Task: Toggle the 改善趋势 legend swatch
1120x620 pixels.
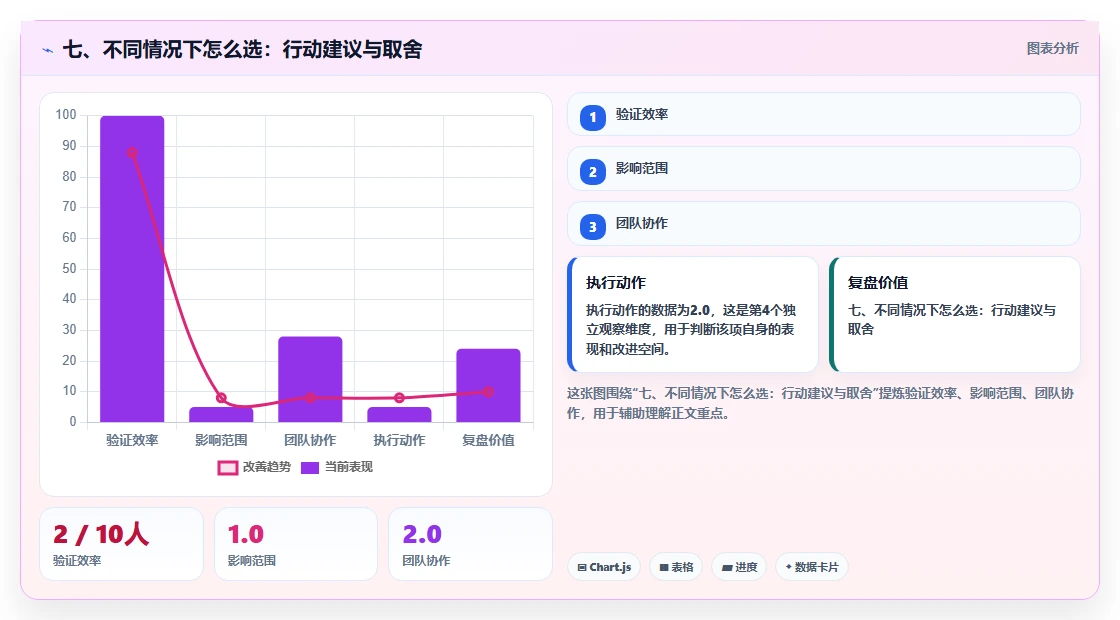Action: coord(228,468)
